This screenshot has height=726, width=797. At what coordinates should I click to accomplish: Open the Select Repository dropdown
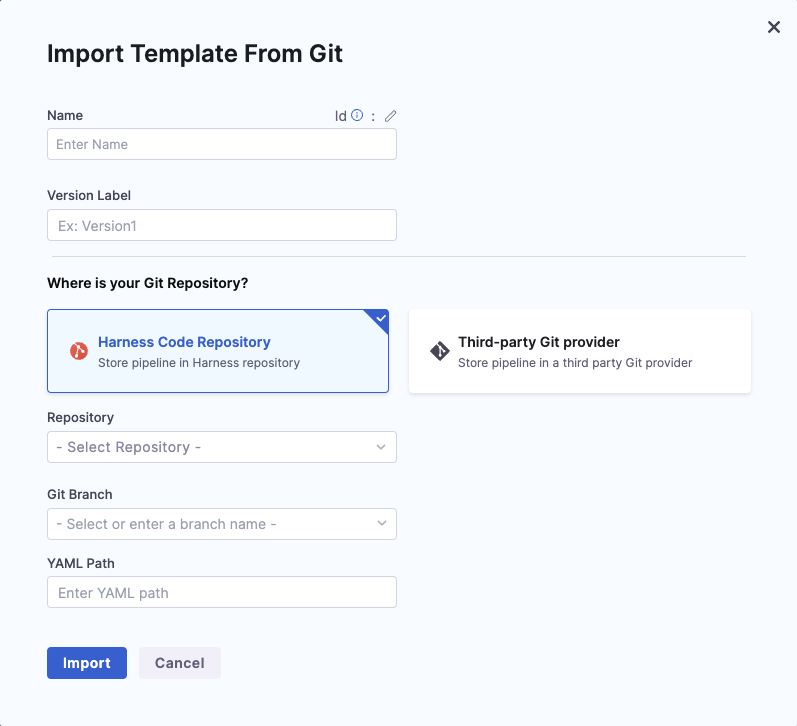[221, 447]
